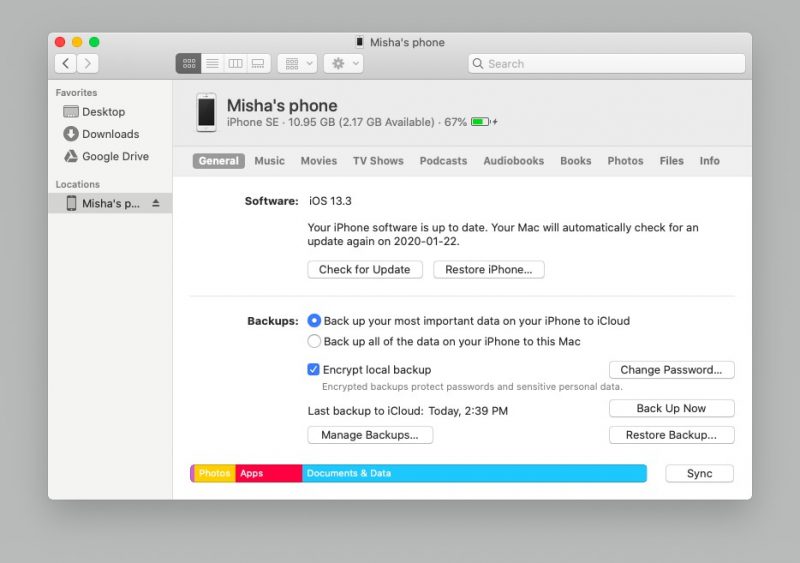Open the Audiobooks tab
The image size is (800, 563).
point(514,161)
